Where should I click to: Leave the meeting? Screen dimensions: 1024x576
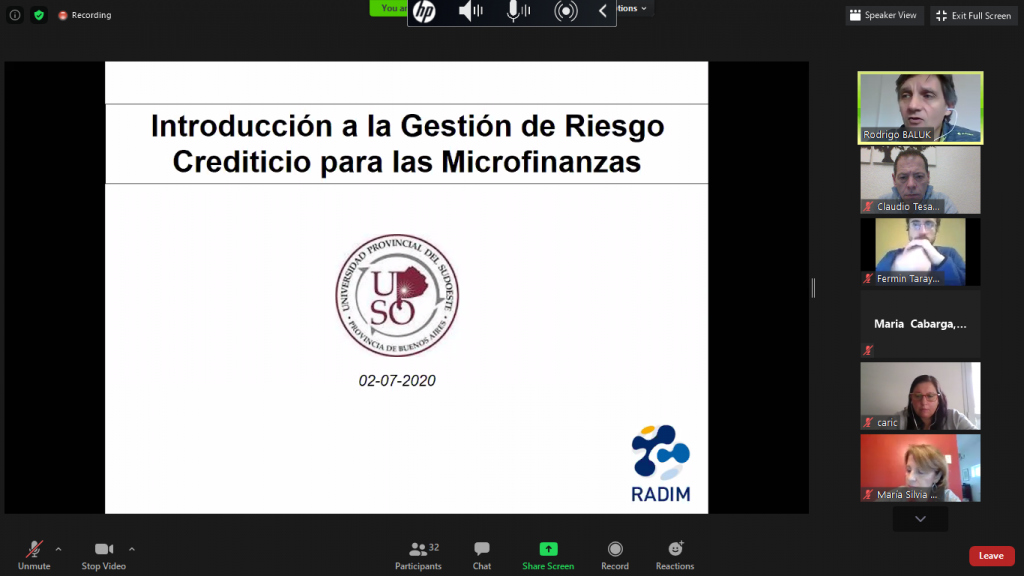click(991, 556)
